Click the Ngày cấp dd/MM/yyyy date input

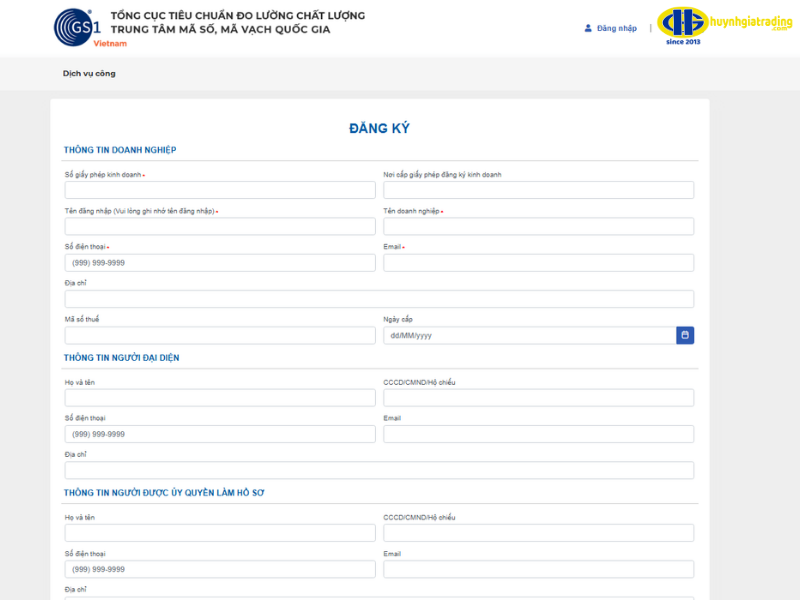coord(529,335)
